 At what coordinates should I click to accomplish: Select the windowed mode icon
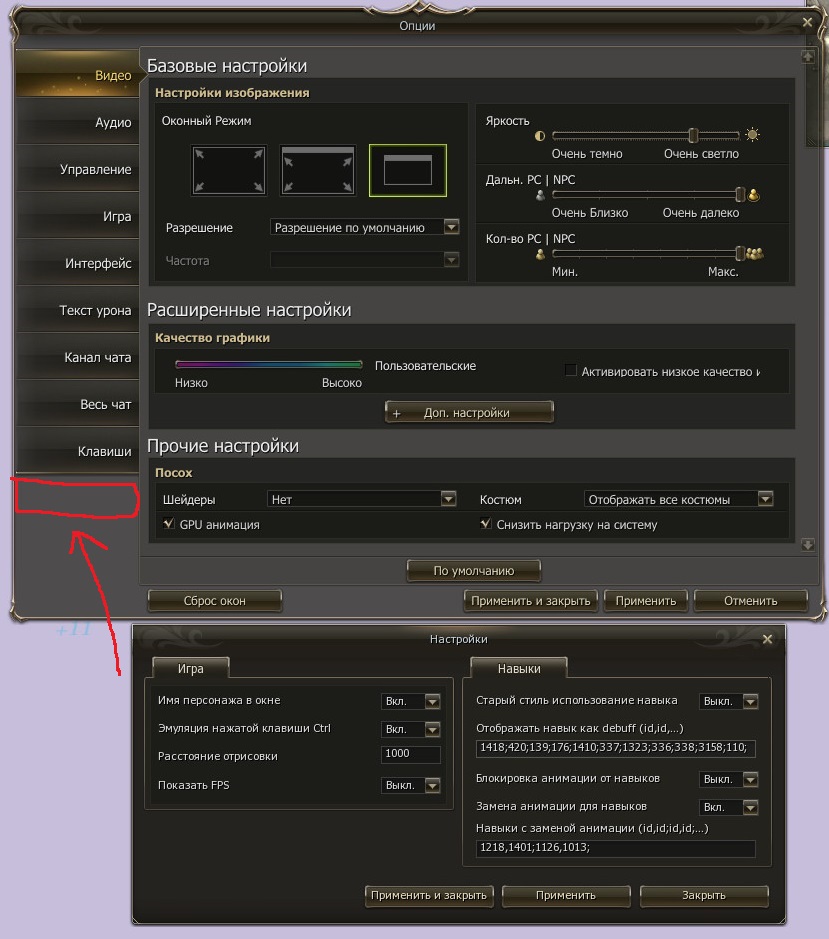point(407,170)
